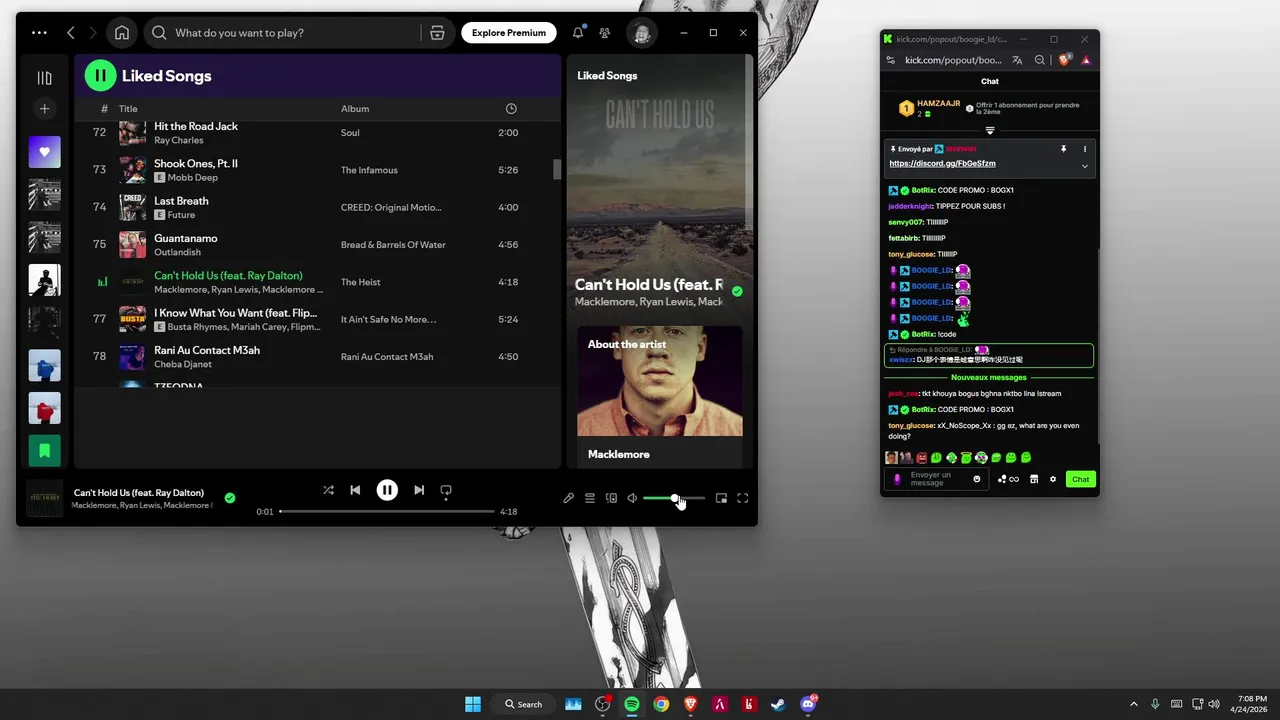This screenshot has width=1280, height=720.
Task: Expand the pinned message chevron
Action: coord(1085,166)
